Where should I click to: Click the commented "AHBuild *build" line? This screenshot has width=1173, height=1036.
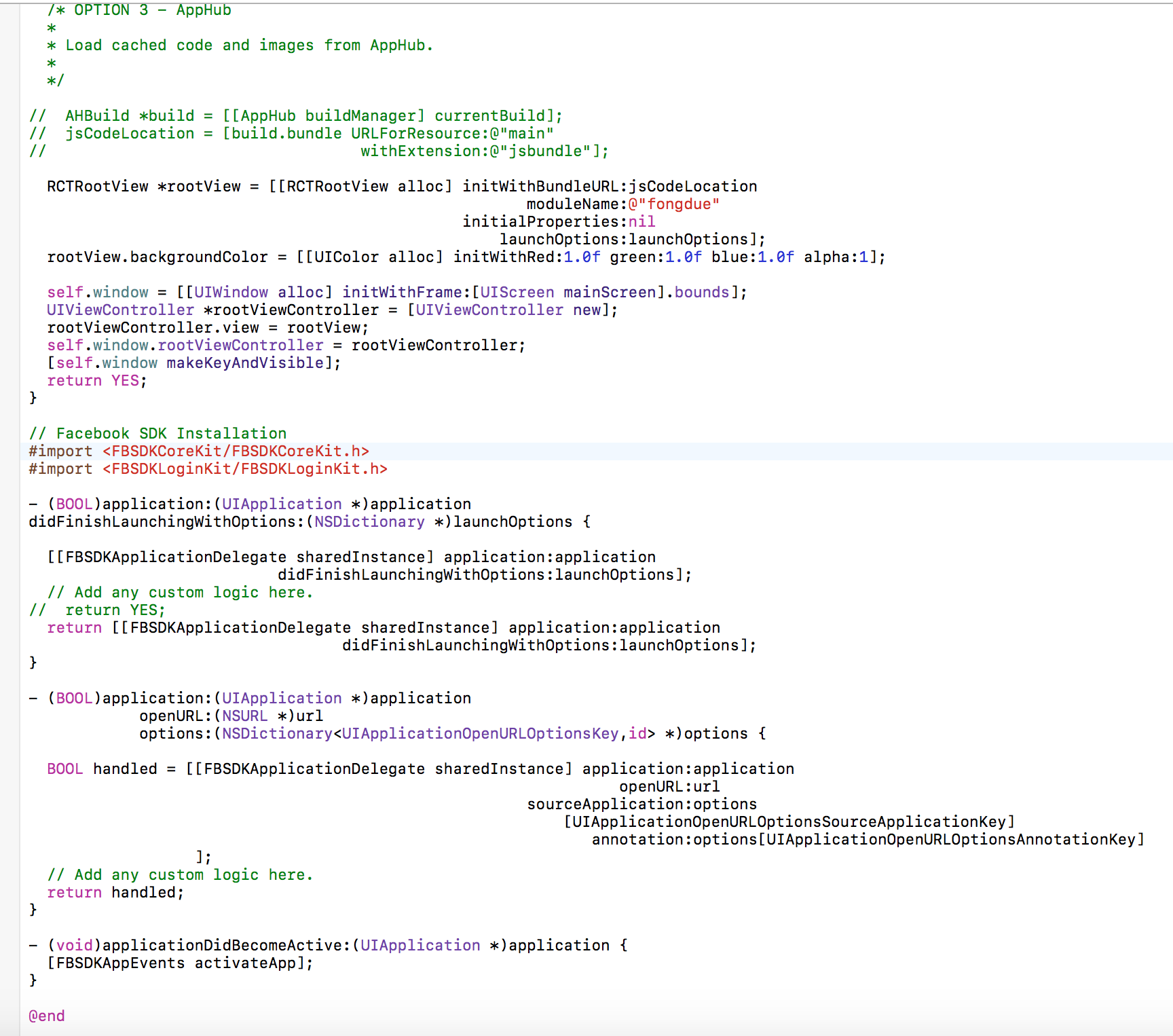pyautogui.click(x=296, y=116)
